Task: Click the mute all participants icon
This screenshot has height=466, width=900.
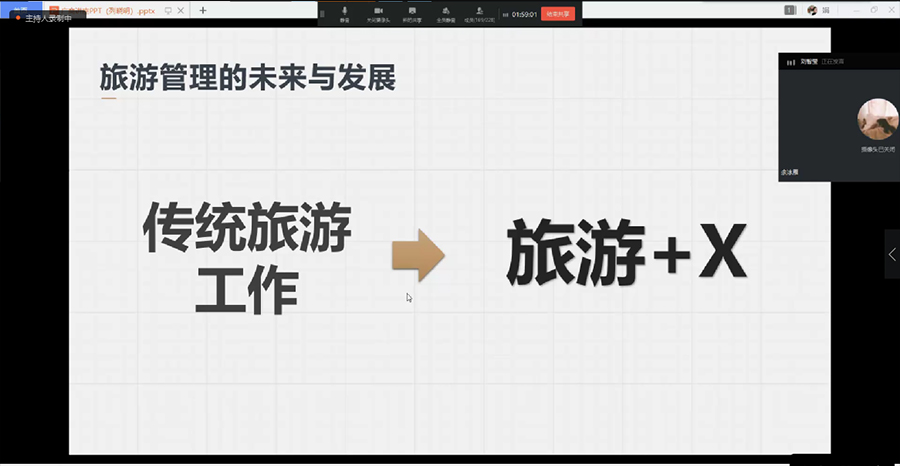Action: pyautogui.click(x=446, y=13)
